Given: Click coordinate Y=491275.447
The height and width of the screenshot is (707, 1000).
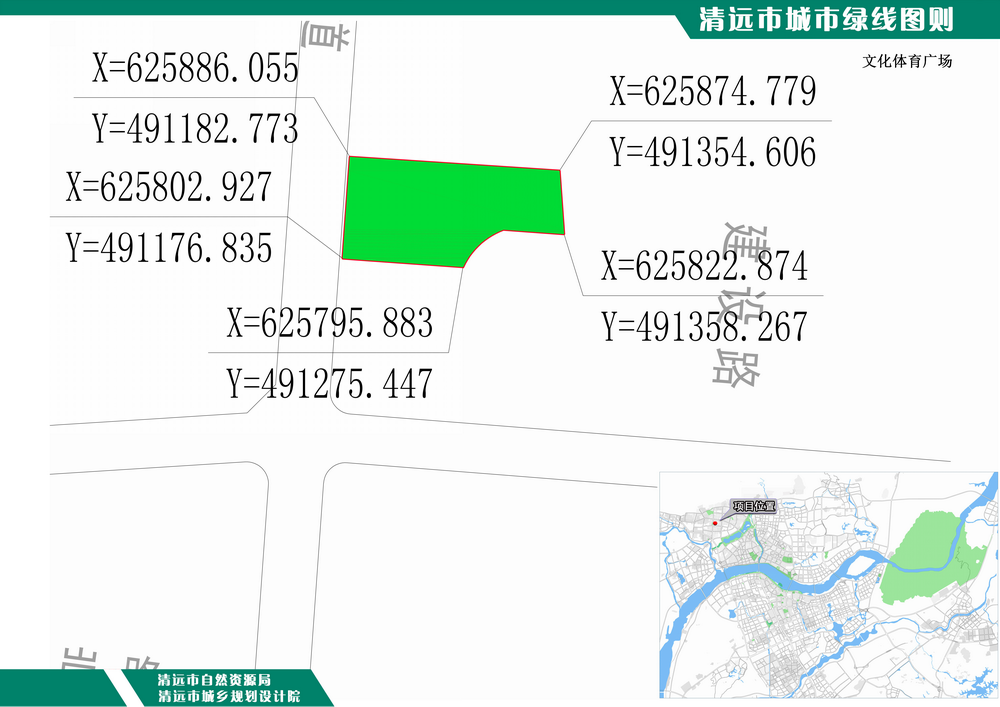Looking at the screenshot, I should 330,383.
